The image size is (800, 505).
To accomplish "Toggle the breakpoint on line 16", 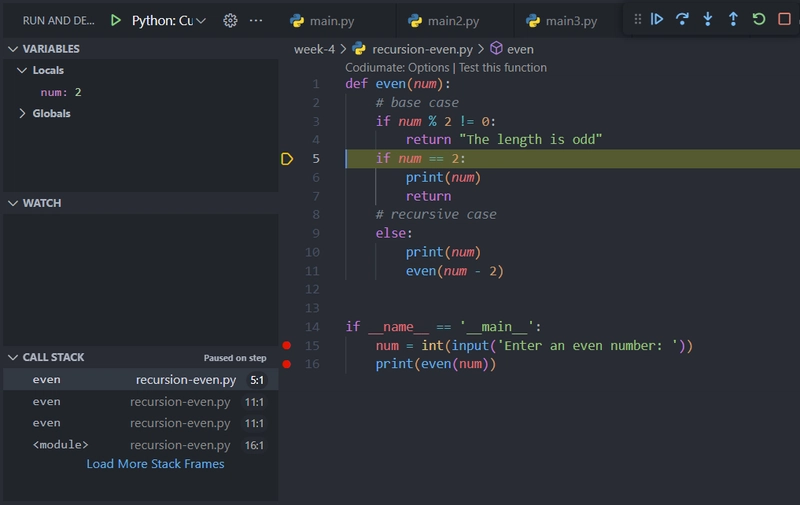I will click(287, 364).
